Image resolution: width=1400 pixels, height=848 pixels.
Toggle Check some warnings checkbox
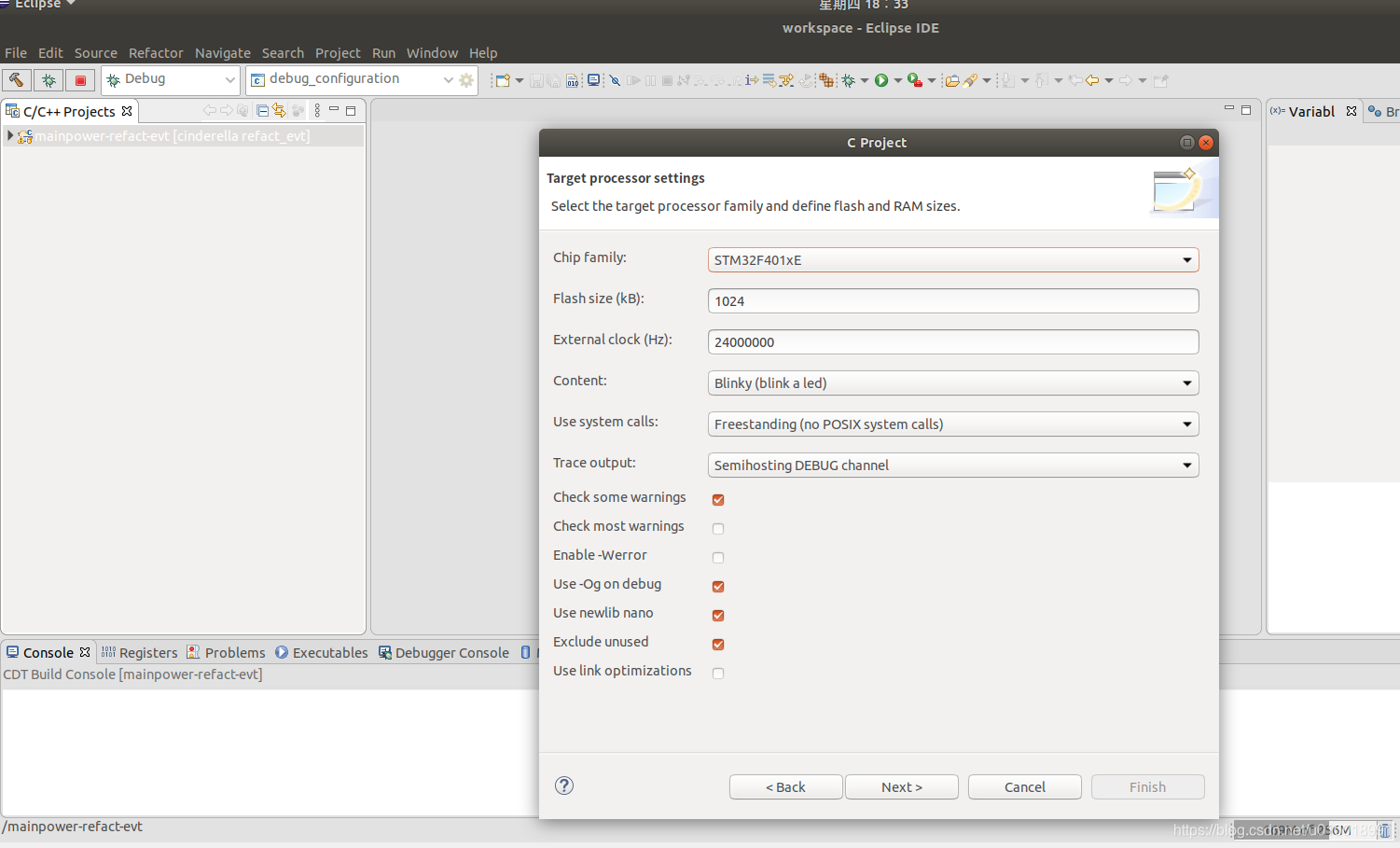tap(718, 499)
